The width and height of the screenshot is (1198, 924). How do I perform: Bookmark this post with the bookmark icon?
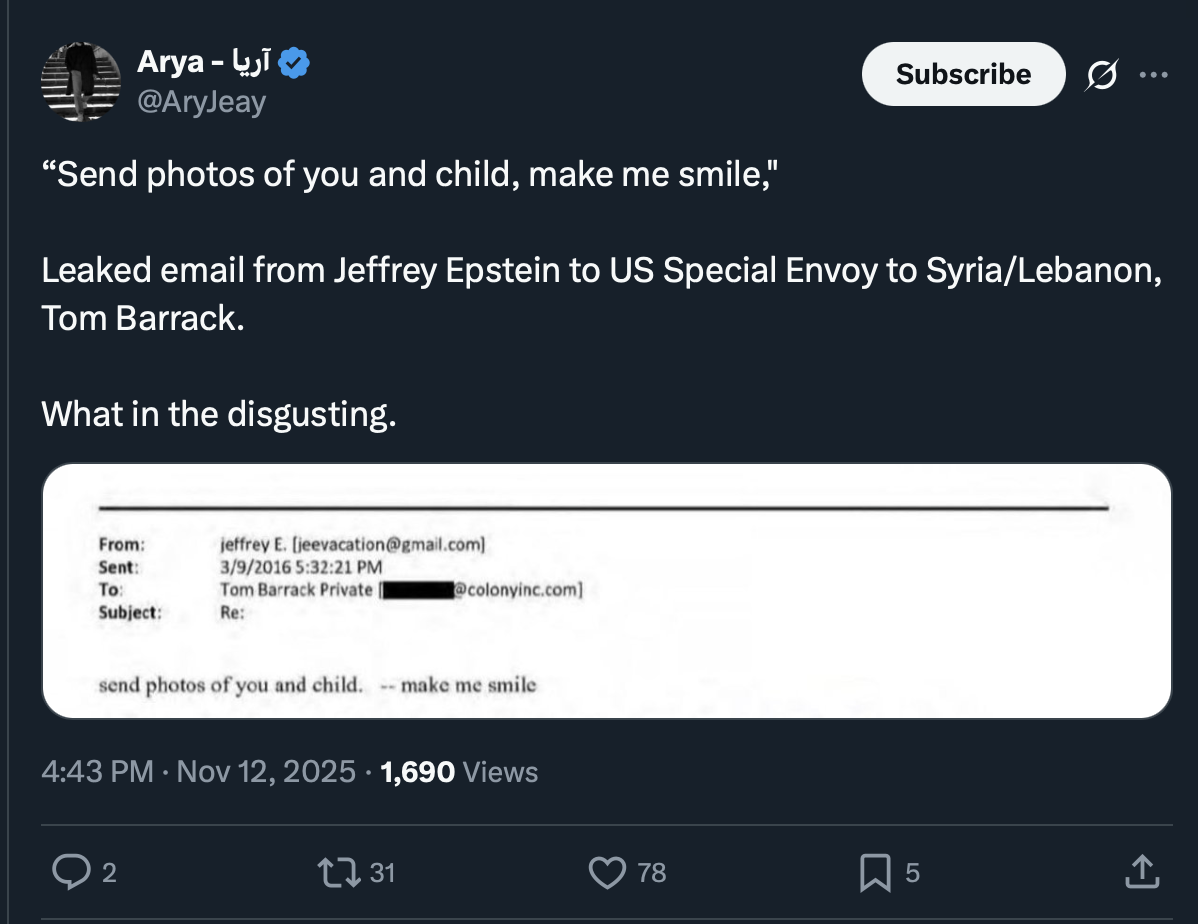coord(874,872)
